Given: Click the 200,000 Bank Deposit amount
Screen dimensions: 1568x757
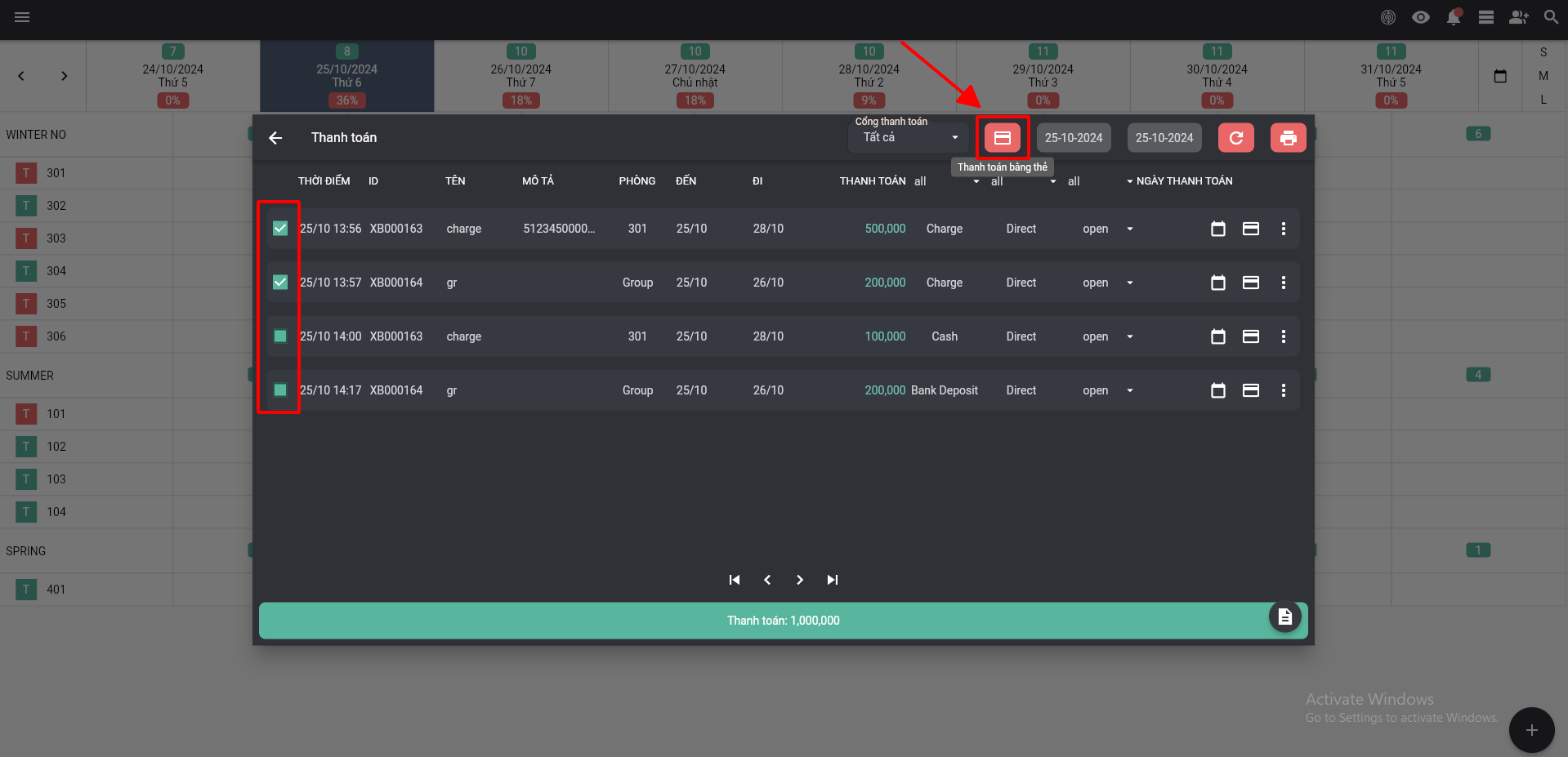Looking at the screenshot, I should (x=885, y=390).
